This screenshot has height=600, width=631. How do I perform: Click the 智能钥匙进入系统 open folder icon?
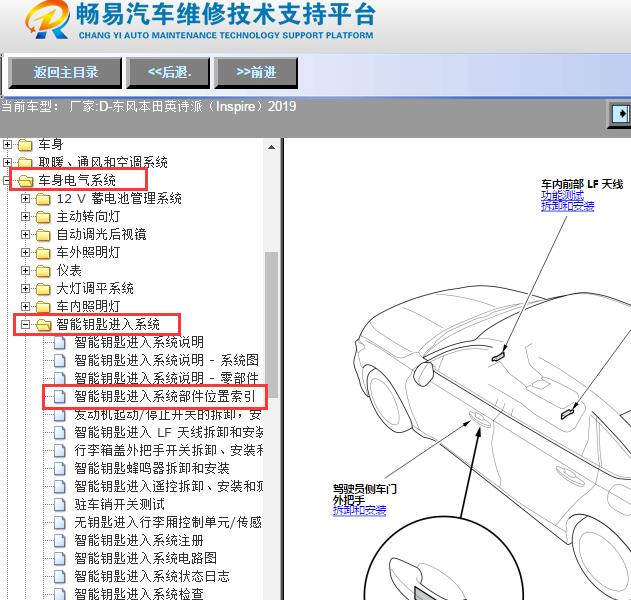pos(44,325)
